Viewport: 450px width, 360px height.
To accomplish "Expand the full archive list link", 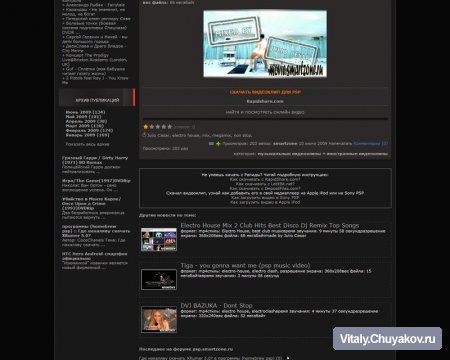I will tap(87, 144).
